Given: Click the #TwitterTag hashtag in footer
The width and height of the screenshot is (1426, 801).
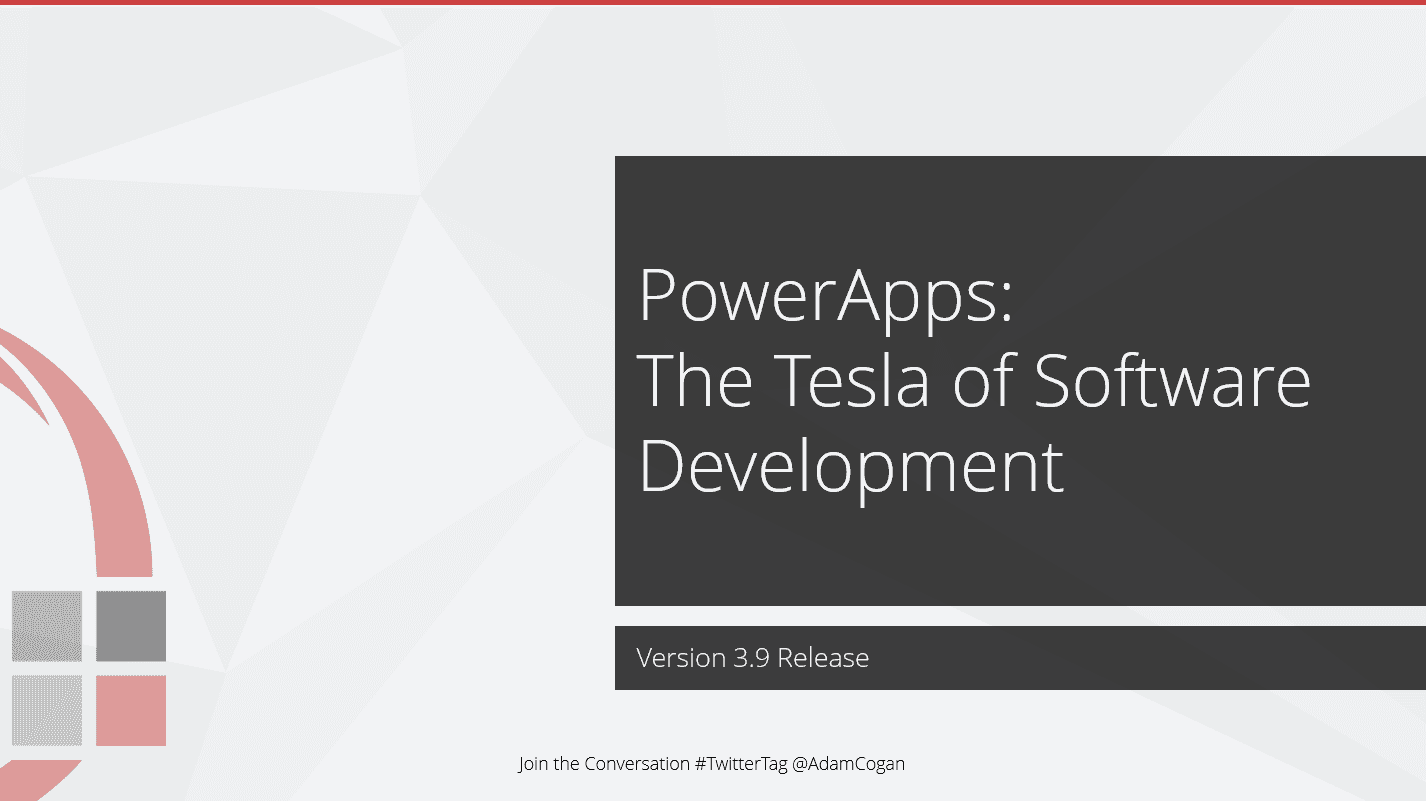Looking at the screenshot, I should (740, 764).
